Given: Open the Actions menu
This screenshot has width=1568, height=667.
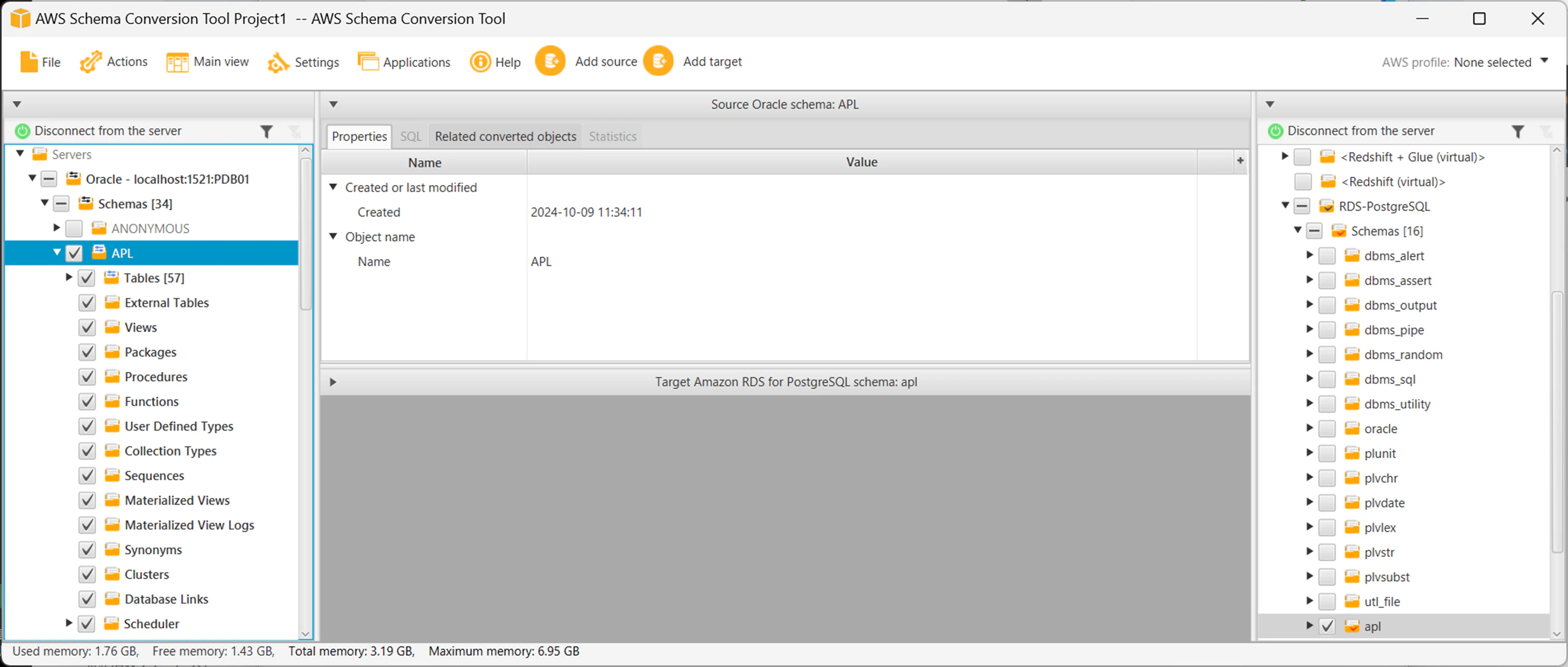Looking at the screenshot, I should pyautogui.click(x=114, y=62).
